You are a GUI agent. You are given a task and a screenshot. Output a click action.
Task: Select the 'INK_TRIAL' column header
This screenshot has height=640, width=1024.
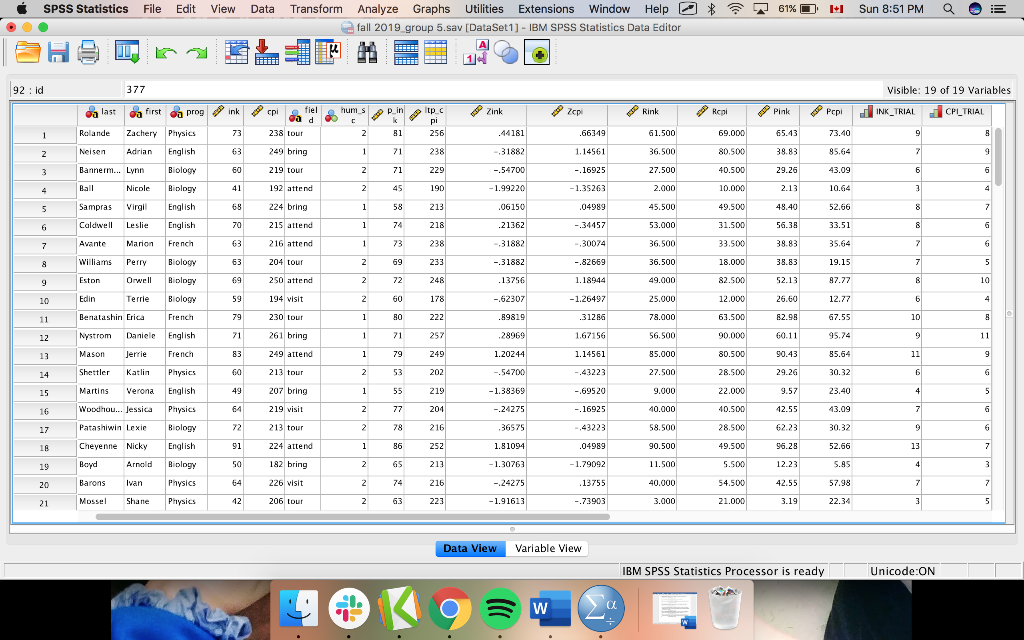tap(888, 114)
